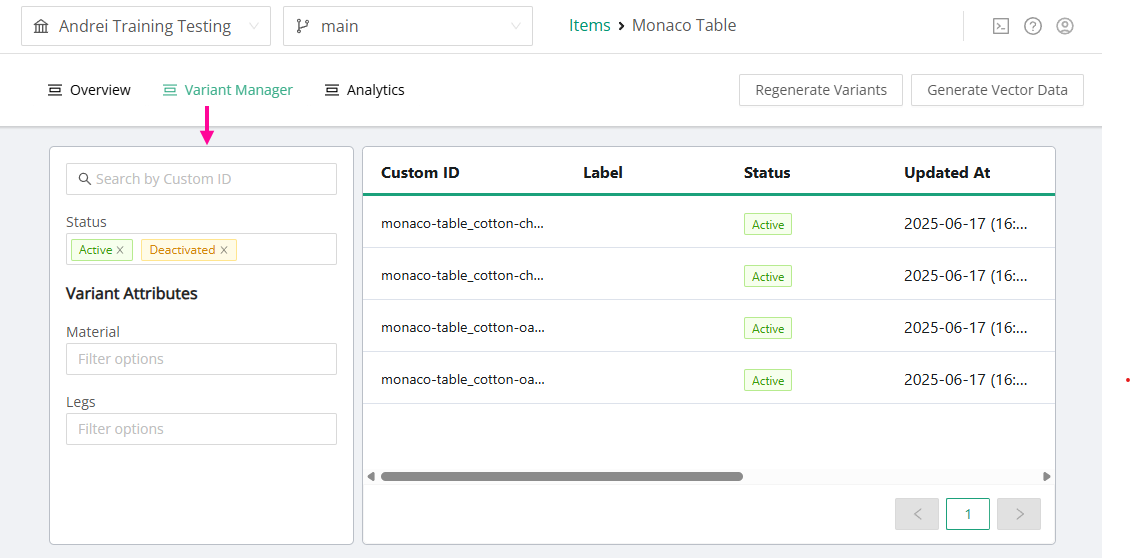The height and width of the screenshot is (558, 1131).
Task: Open the main branch dropdown
Action: pos(408,26)
